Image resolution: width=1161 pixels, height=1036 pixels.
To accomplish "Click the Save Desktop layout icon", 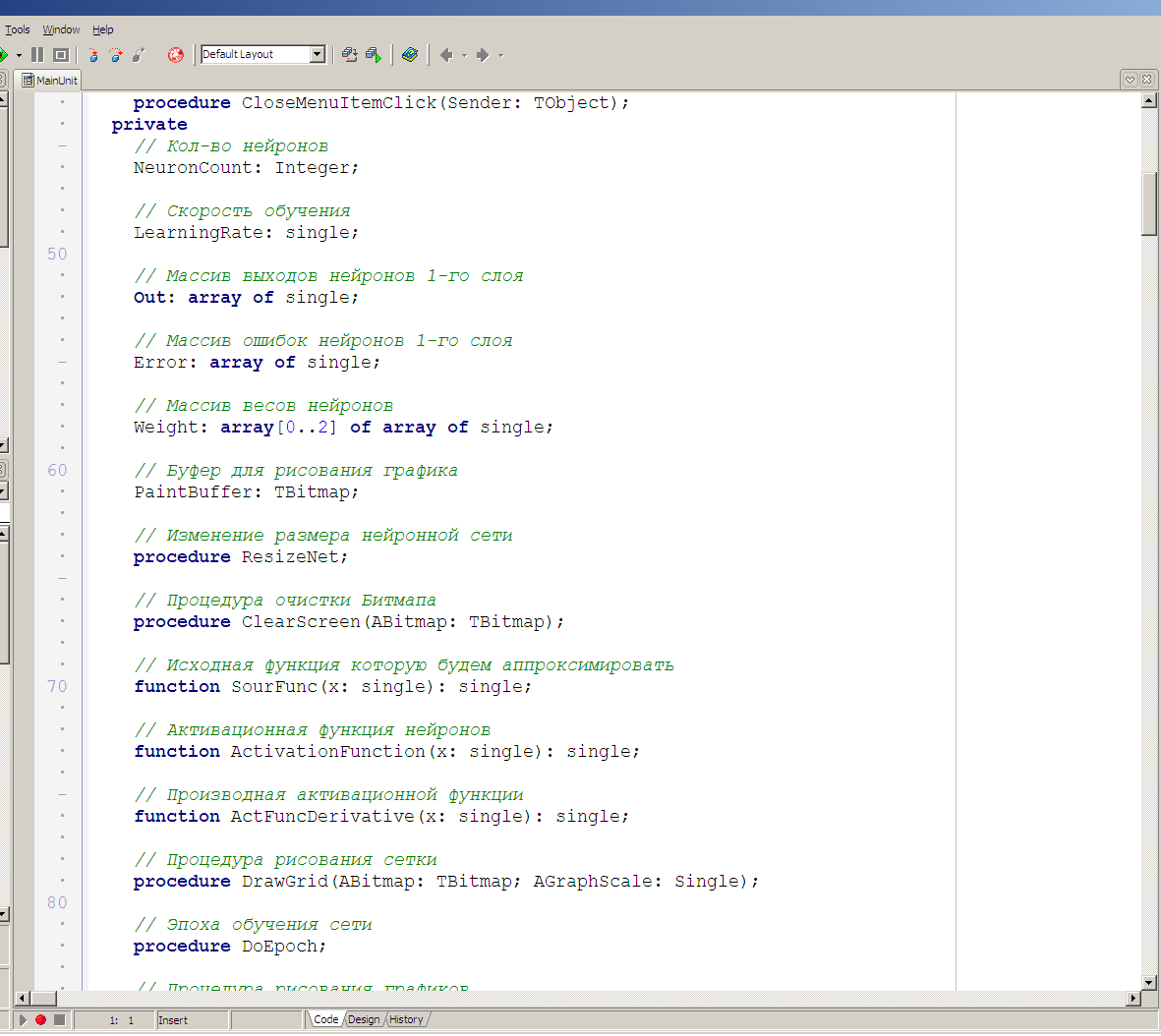I will point(350,55).
